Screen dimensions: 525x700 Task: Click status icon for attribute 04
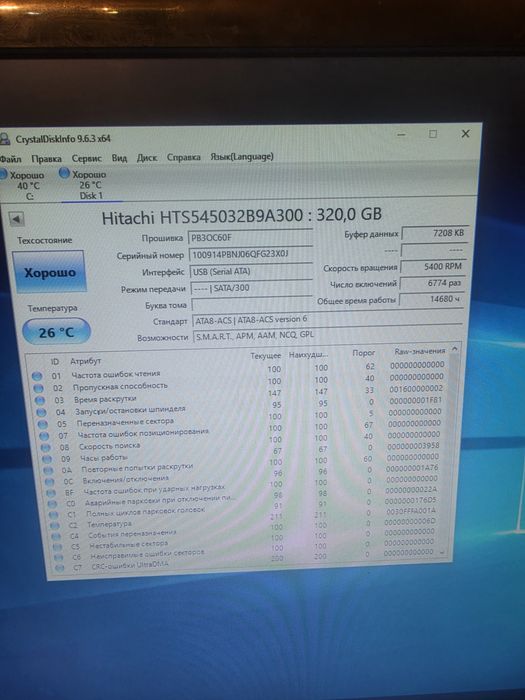41,412
